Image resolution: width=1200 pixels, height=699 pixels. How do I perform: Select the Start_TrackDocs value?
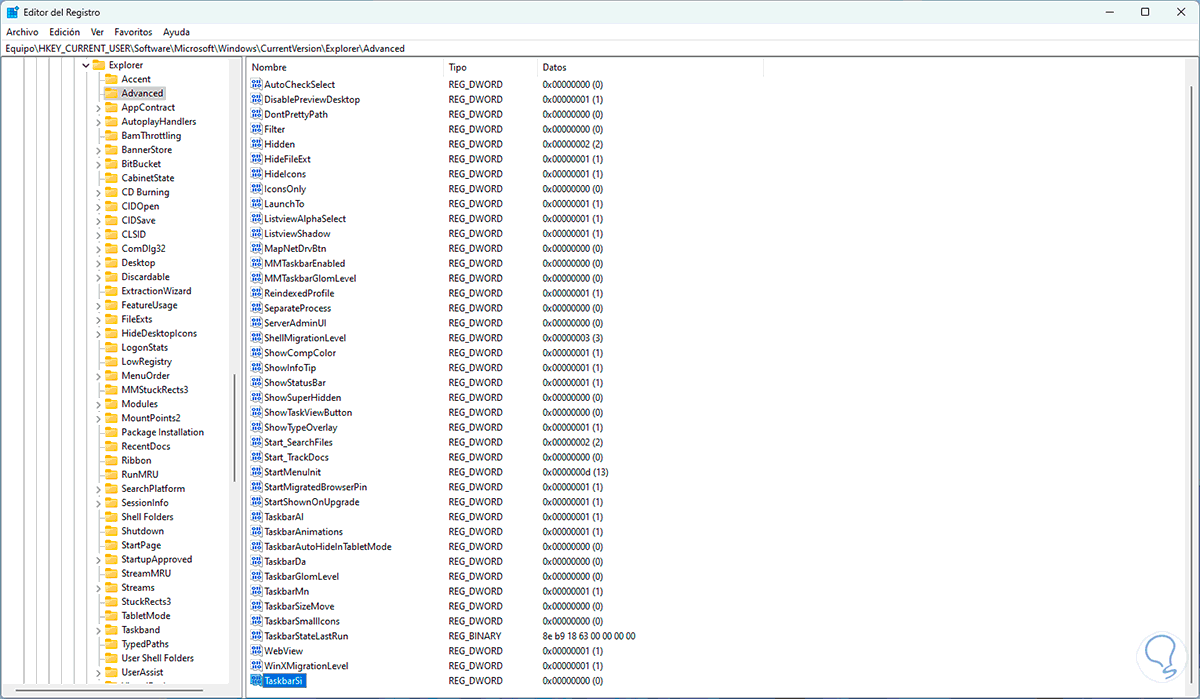[296, 457]
